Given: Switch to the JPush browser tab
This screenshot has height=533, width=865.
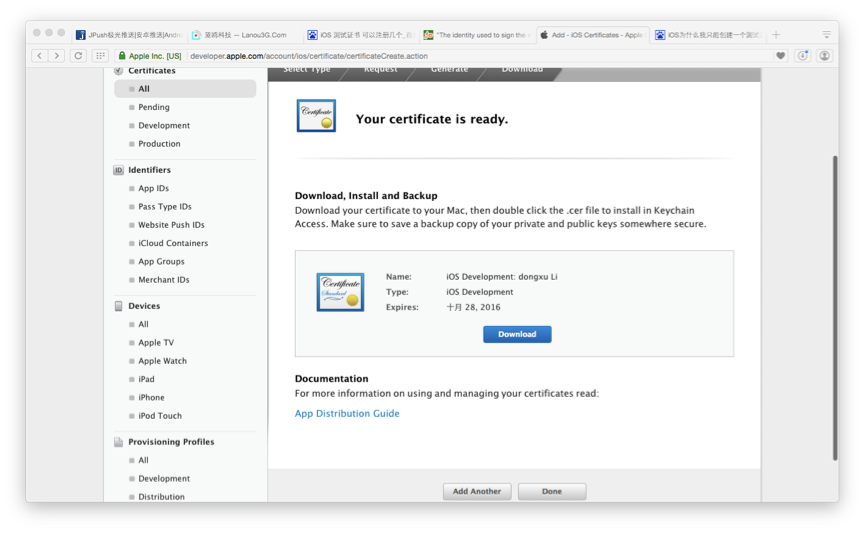Looking at the screenshot, I should pyautogui.click(x=130, y=35).
